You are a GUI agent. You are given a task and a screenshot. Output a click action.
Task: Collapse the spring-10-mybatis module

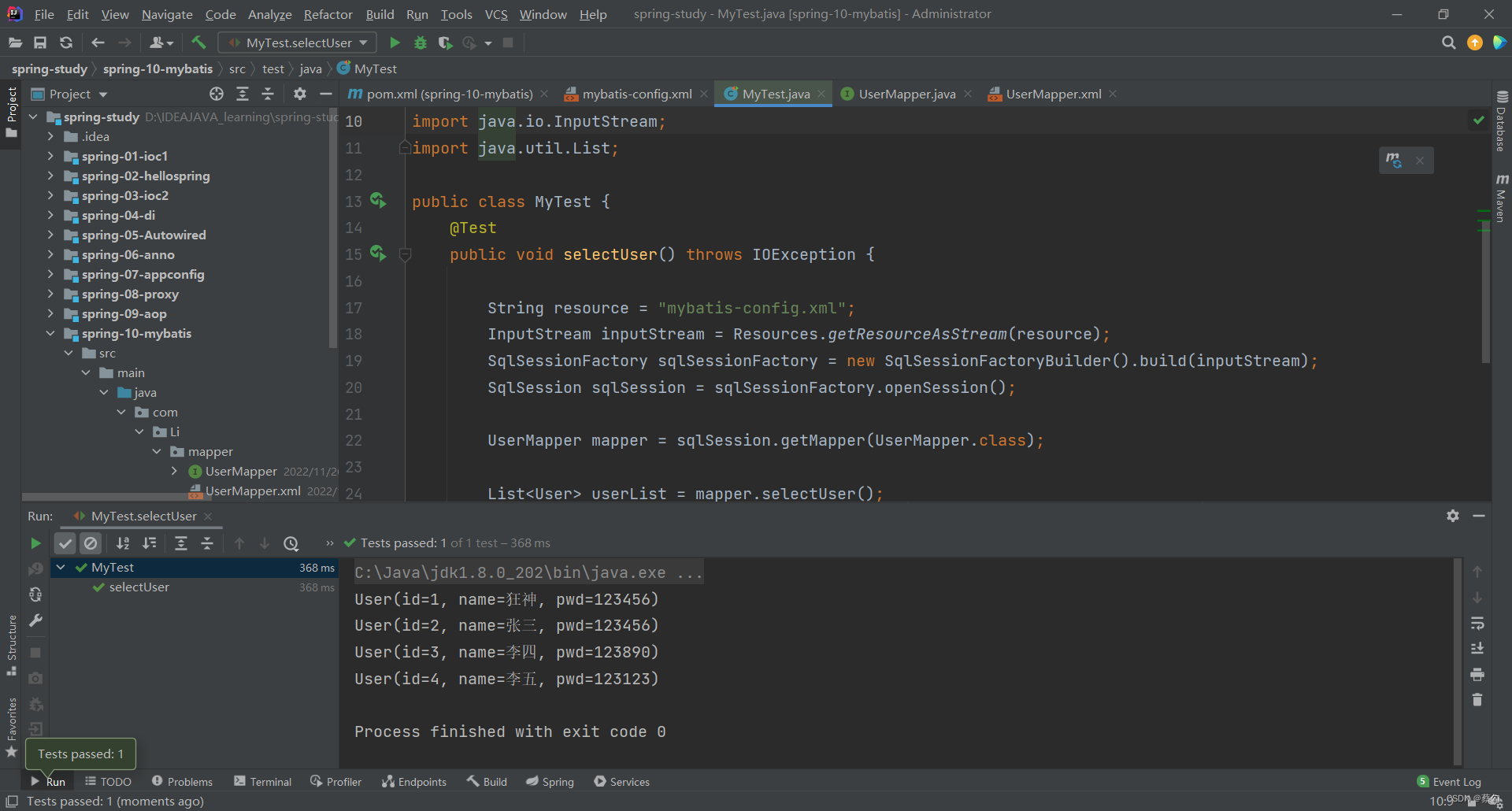click(50, 333)
